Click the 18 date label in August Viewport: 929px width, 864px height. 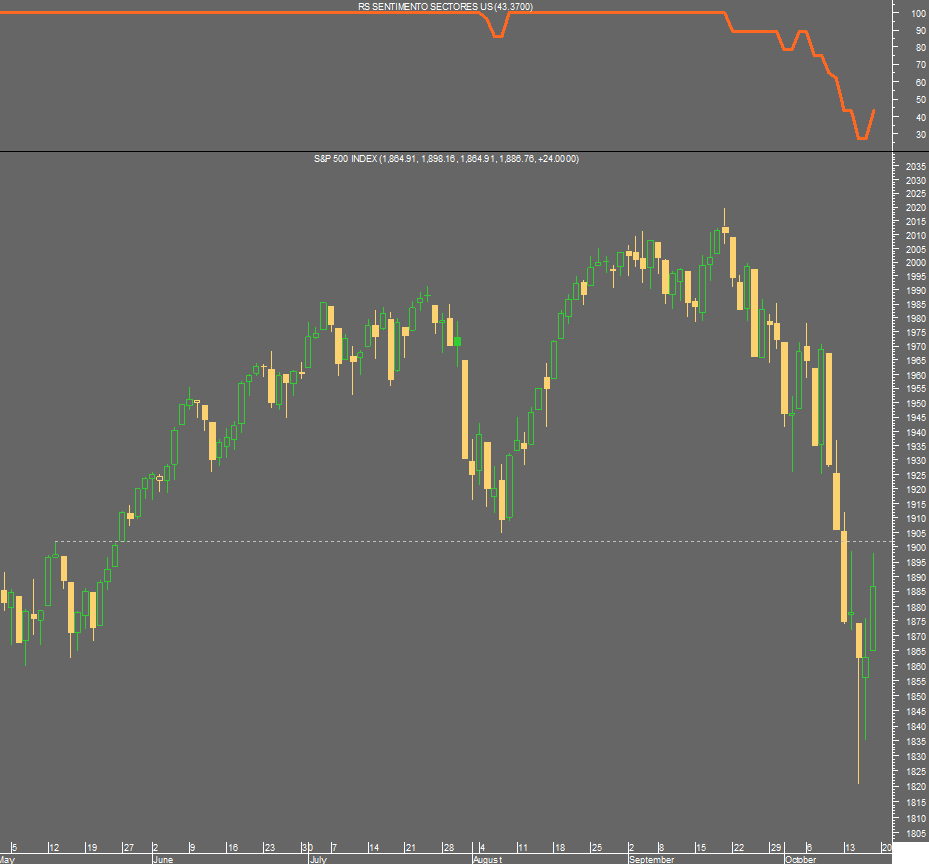[560, 847]
